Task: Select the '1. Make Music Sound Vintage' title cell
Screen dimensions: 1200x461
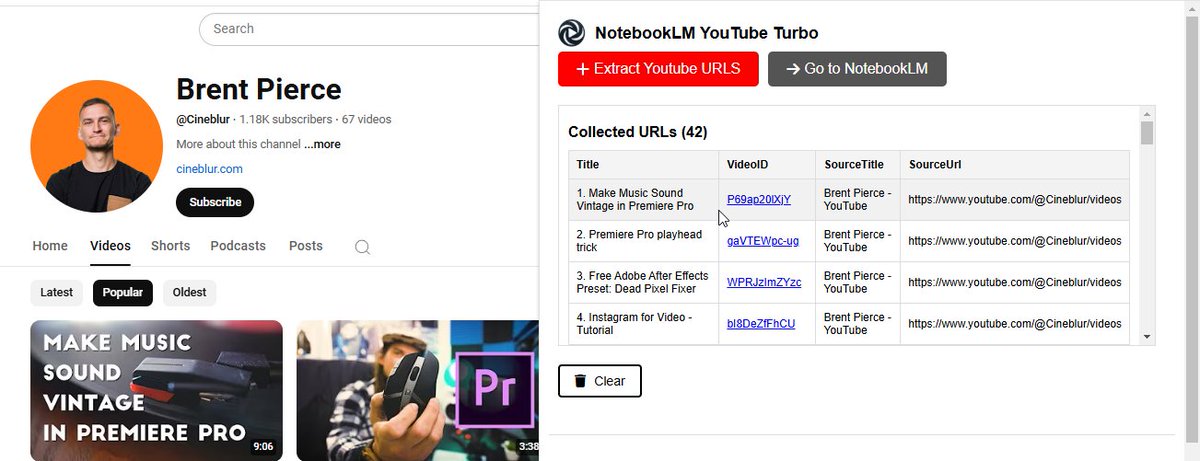Action: tap(644, 199)
